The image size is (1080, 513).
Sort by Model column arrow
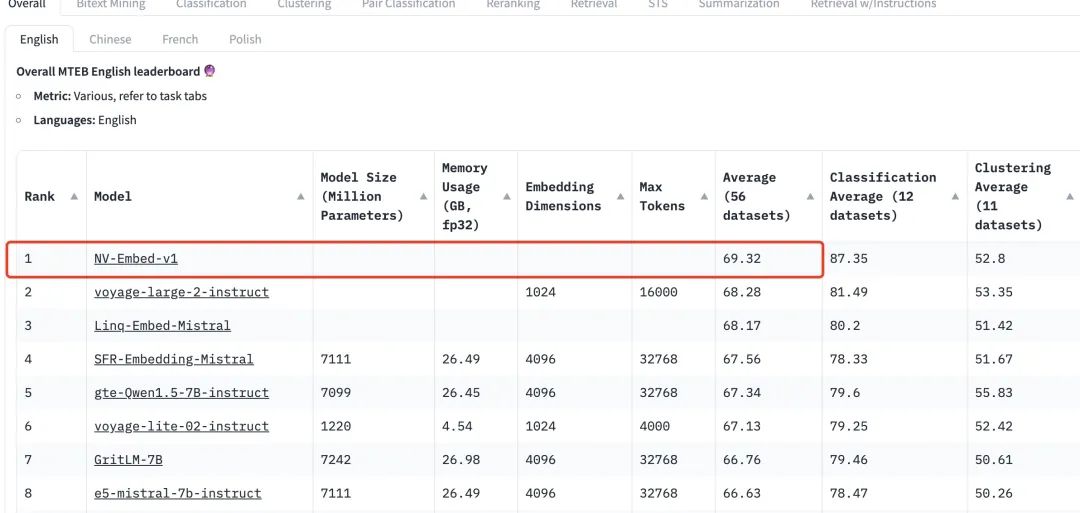coord(300,196)
